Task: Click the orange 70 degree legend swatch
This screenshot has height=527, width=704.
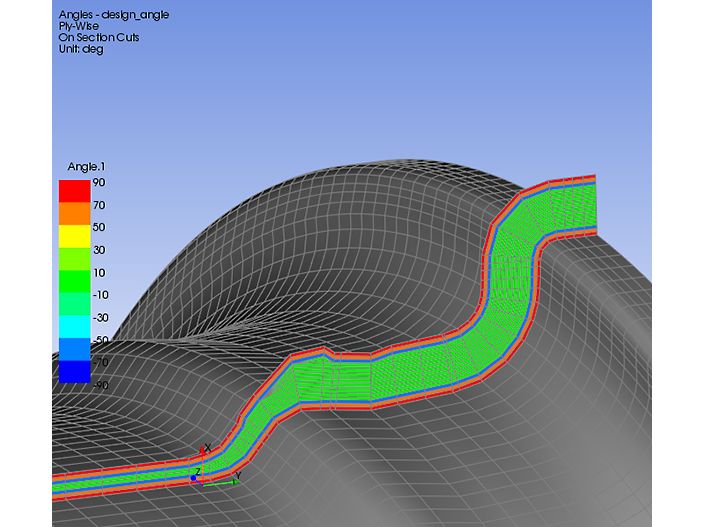Action: (x=75, y=213)
